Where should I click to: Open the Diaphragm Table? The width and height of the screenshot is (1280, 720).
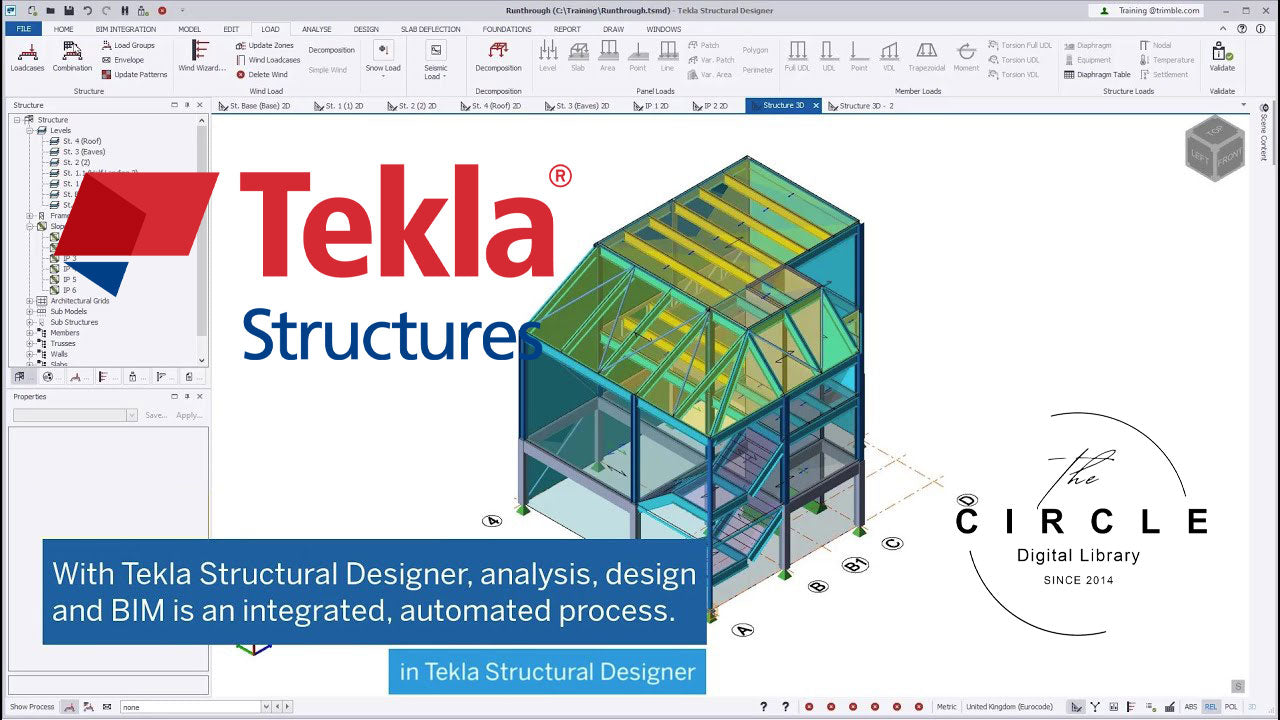click(1097, 74)
